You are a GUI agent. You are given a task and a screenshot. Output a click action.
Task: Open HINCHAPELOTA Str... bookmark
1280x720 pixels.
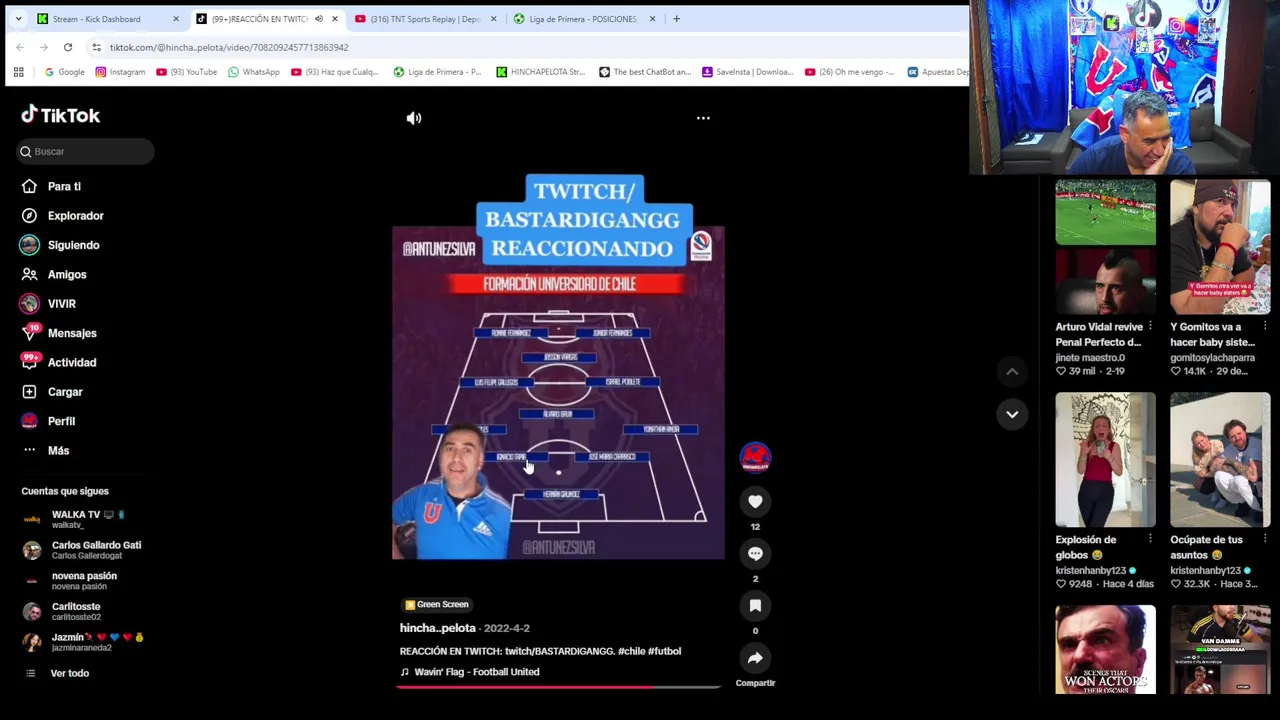pyautogui.click(x=541, y=72)
